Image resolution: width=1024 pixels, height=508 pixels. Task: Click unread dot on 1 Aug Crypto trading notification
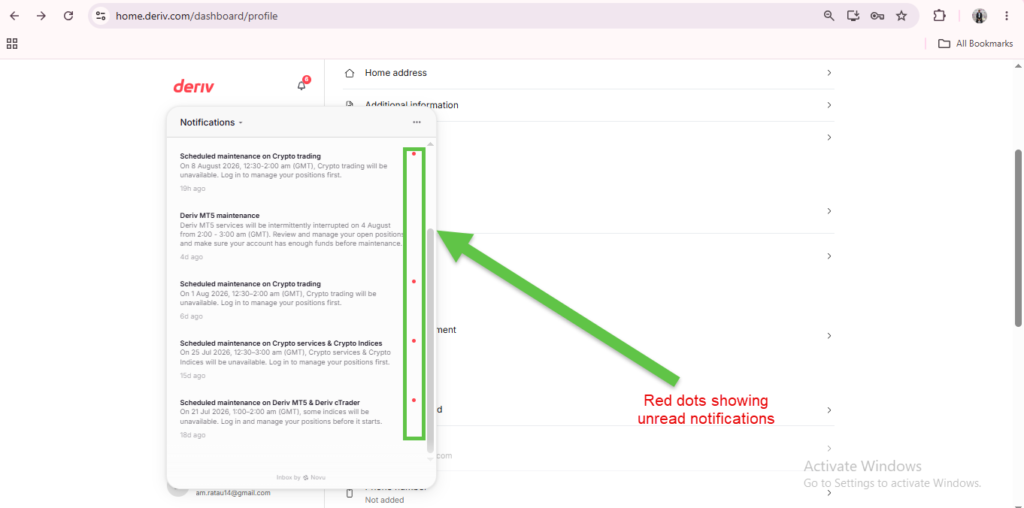click(x=413, y=281)
